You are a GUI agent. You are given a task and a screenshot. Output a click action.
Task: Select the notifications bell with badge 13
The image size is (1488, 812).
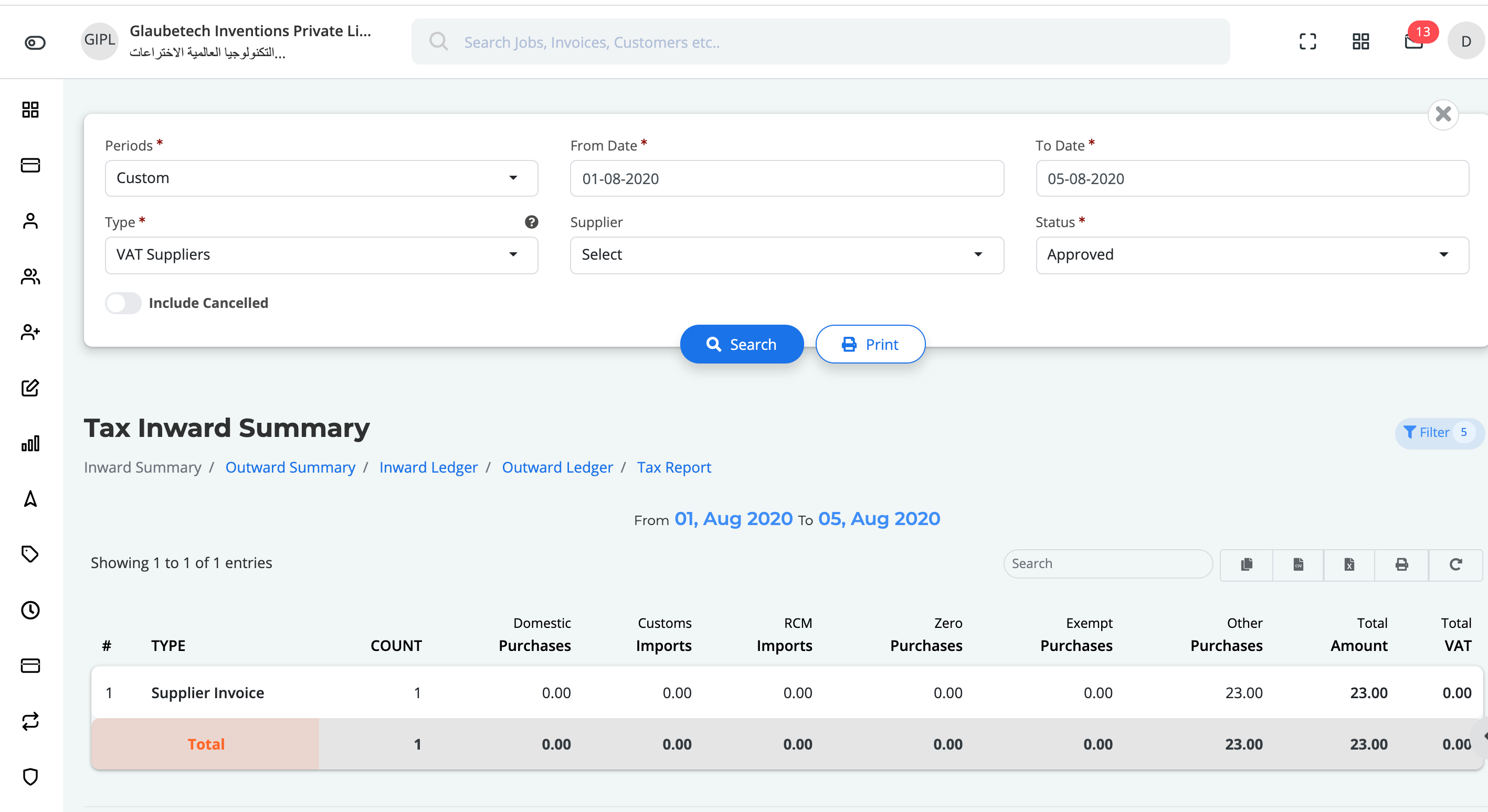[1414, 41]
